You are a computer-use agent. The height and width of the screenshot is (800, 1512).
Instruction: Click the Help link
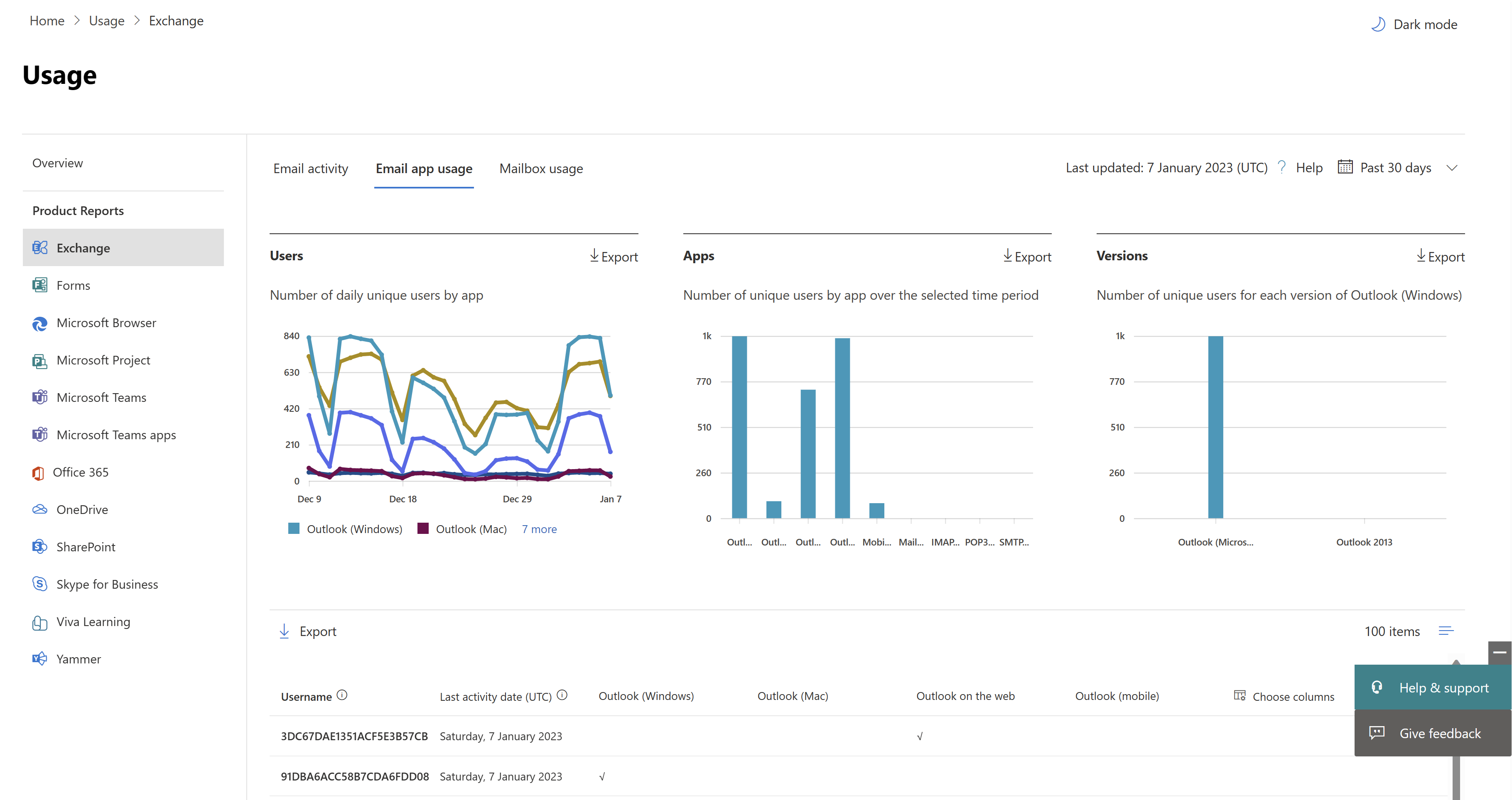coord(1307,167)
